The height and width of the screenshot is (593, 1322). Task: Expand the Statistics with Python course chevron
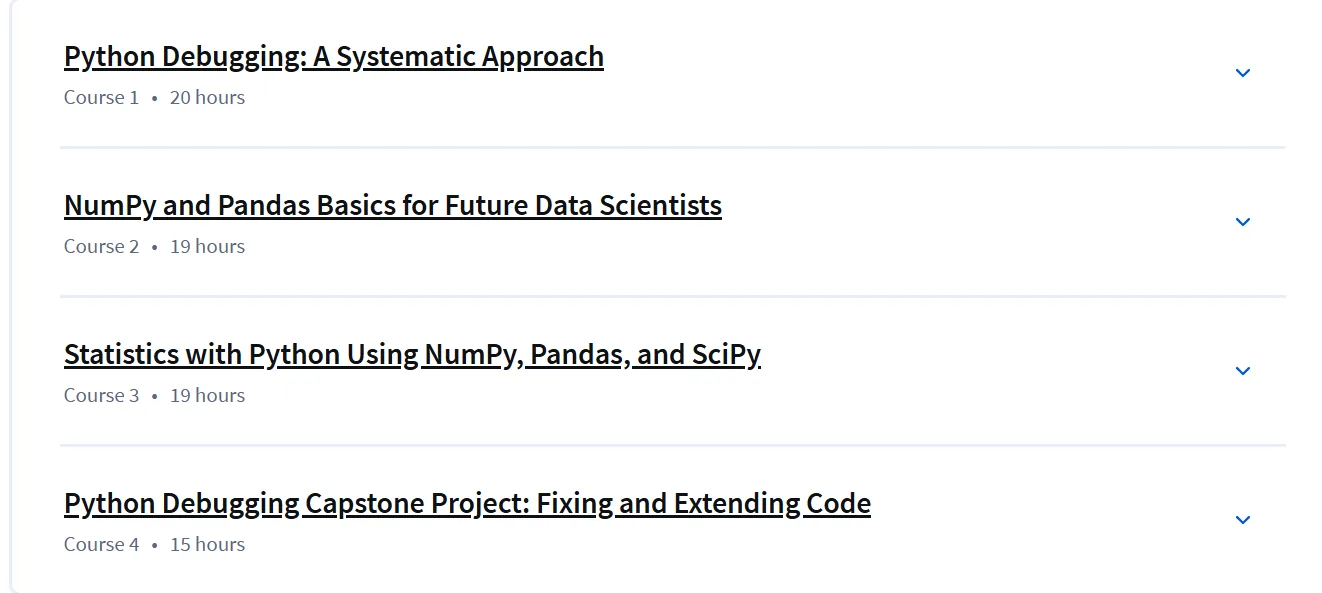tap(1243, 371)
